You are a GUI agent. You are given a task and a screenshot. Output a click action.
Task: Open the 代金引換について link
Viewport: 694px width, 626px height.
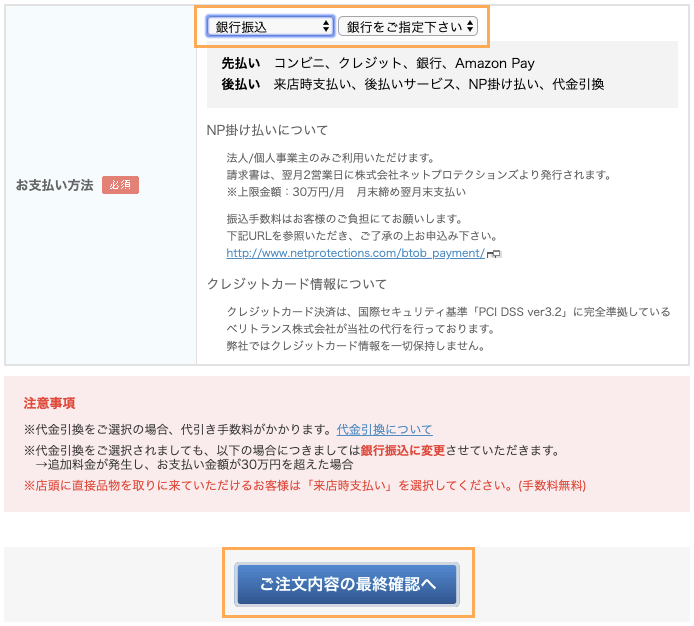pos(384,429)
